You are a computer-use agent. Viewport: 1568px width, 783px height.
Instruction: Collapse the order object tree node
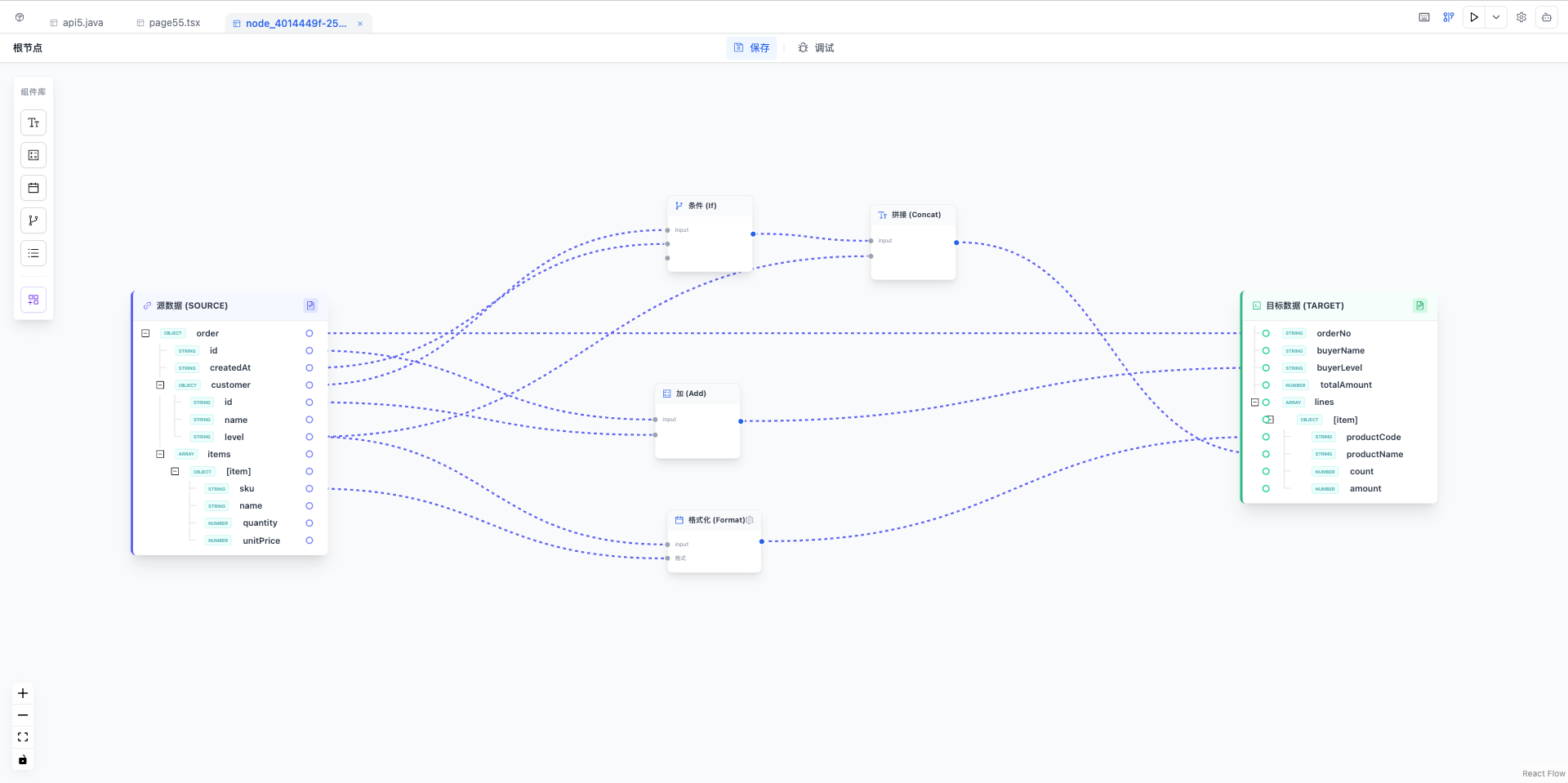(x=145, y=333)
